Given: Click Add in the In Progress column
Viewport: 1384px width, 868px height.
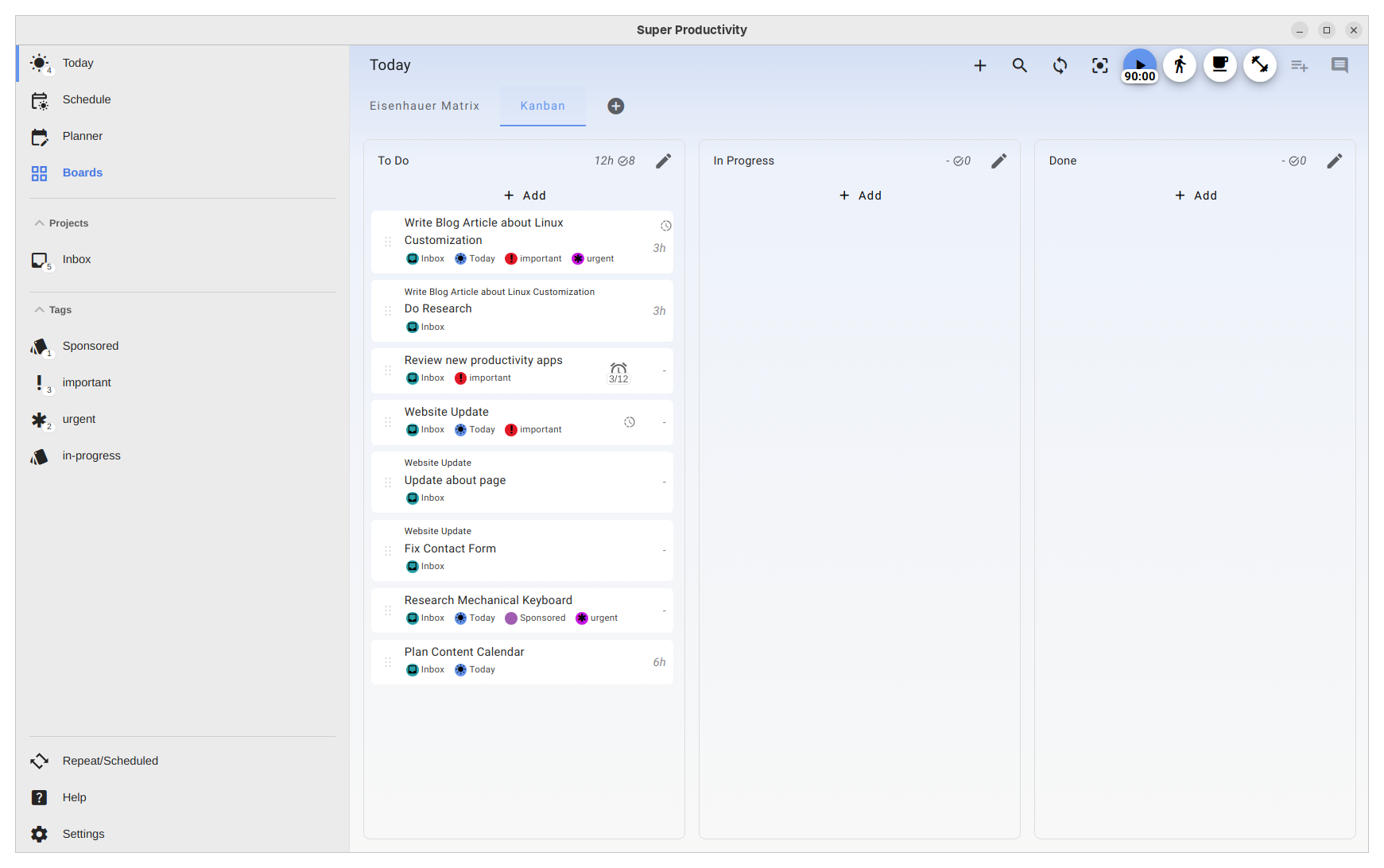Looking at the screenshot, I should tap(860, 196).
